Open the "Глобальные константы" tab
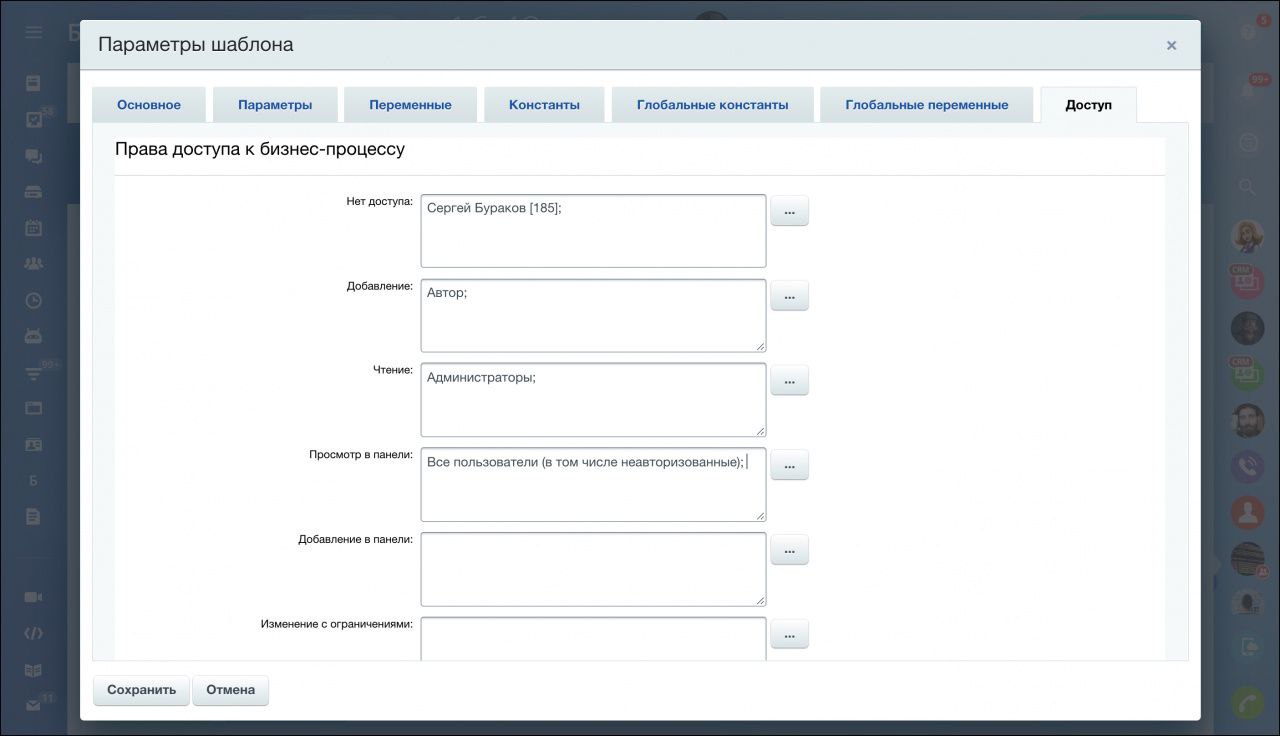Viewport: 1280px width, 736px height. 712,105
